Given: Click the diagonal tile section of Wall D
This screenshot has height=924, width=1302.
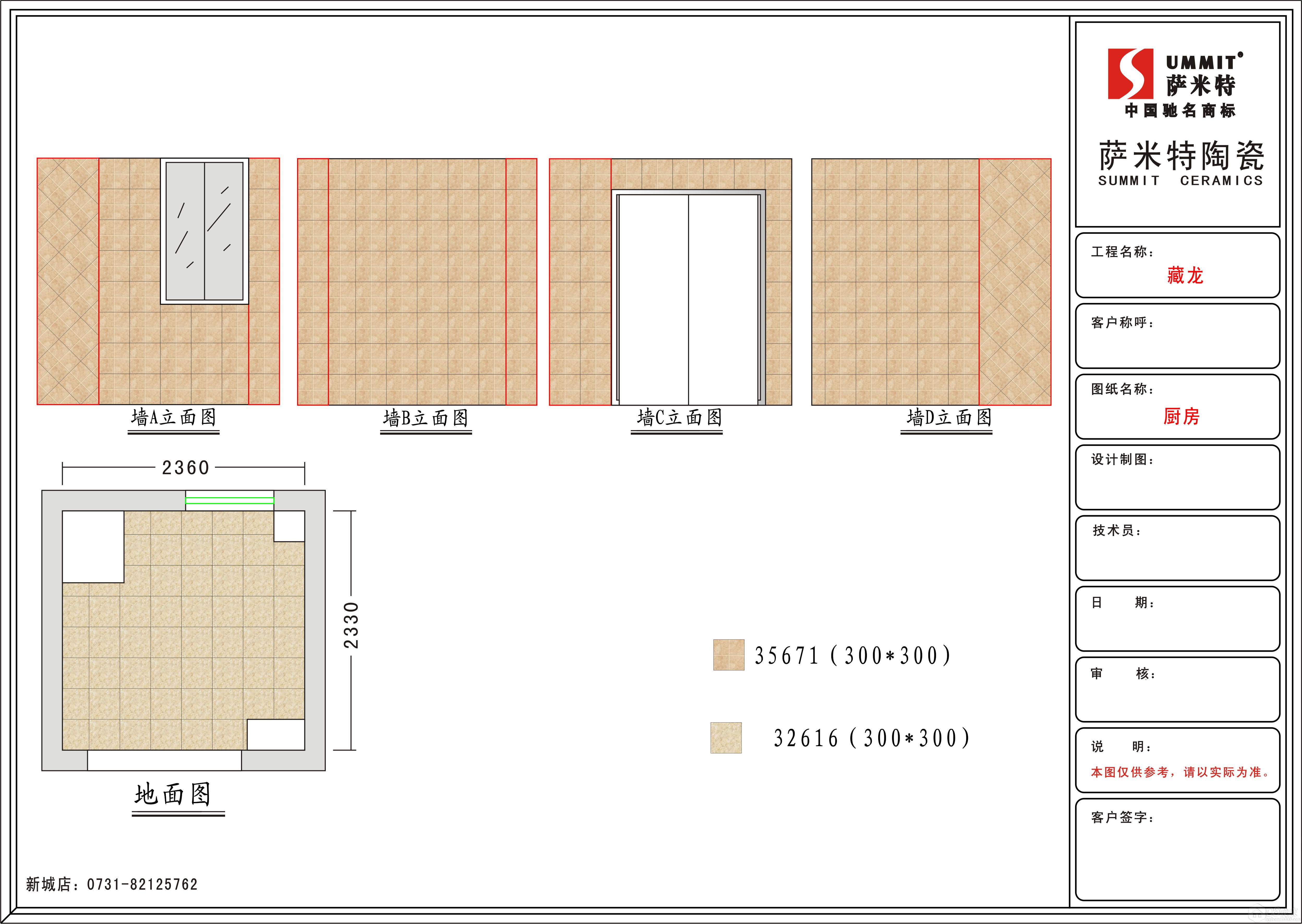Looking at the screenshot, I should (1015, 282).
